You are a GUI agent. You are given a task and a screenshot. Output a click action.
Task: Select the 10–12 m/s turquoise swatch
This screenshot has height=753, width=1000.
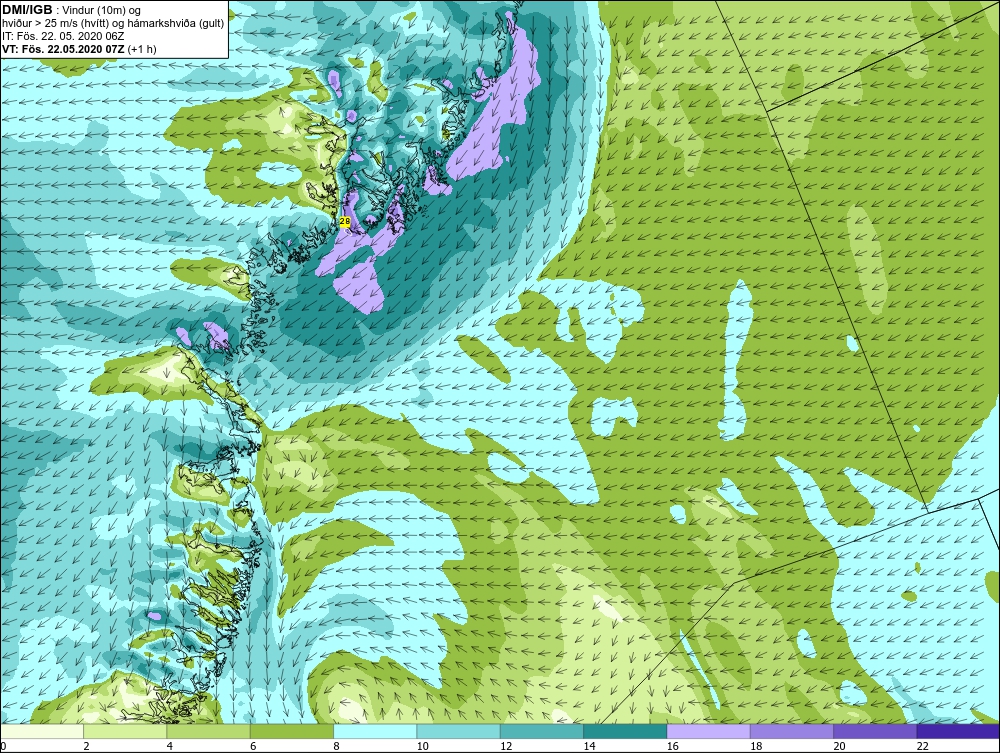[x=459, y=731]
